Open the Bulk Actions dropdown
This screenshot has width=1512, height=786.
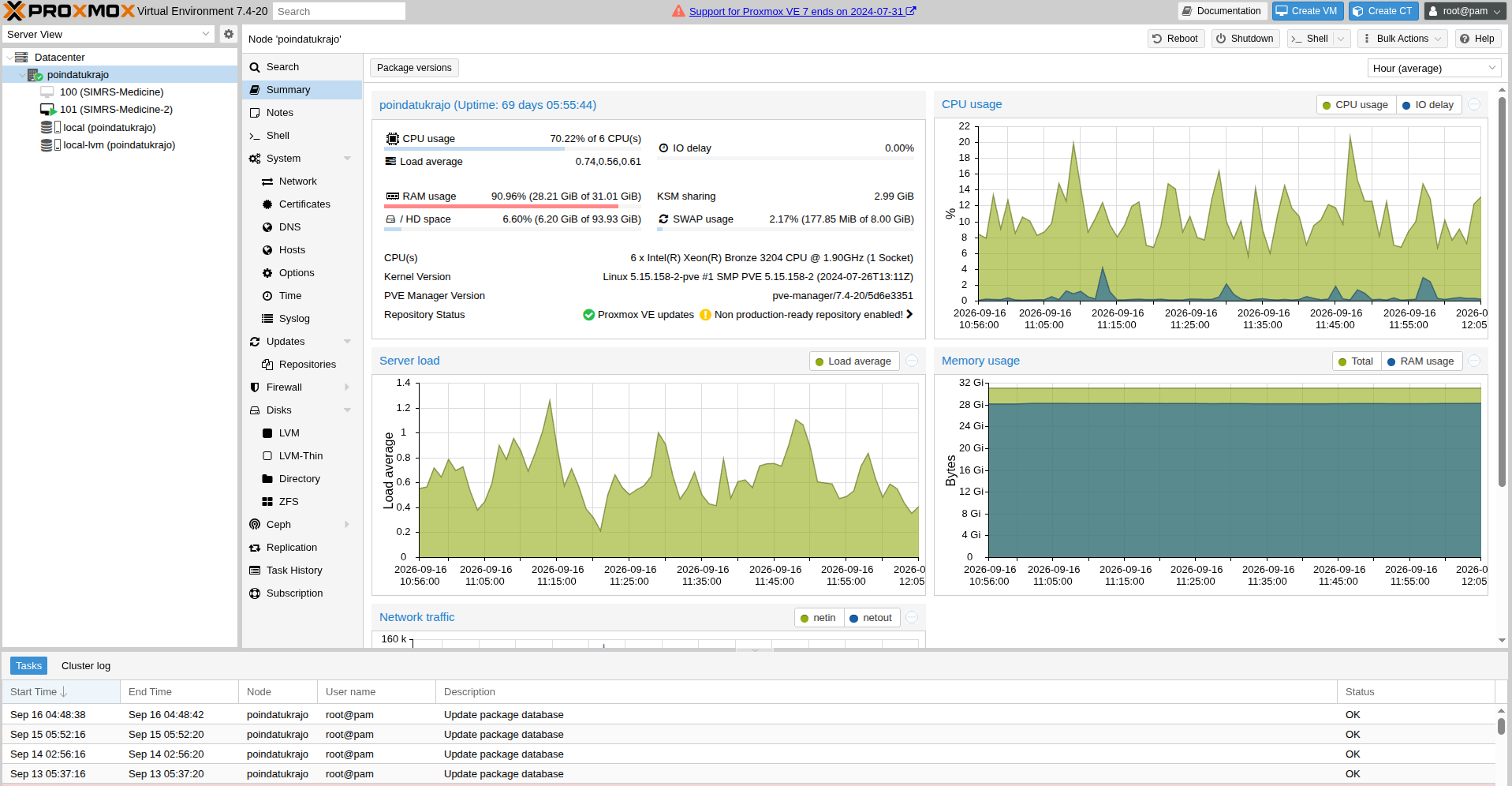coord(1402,39)
